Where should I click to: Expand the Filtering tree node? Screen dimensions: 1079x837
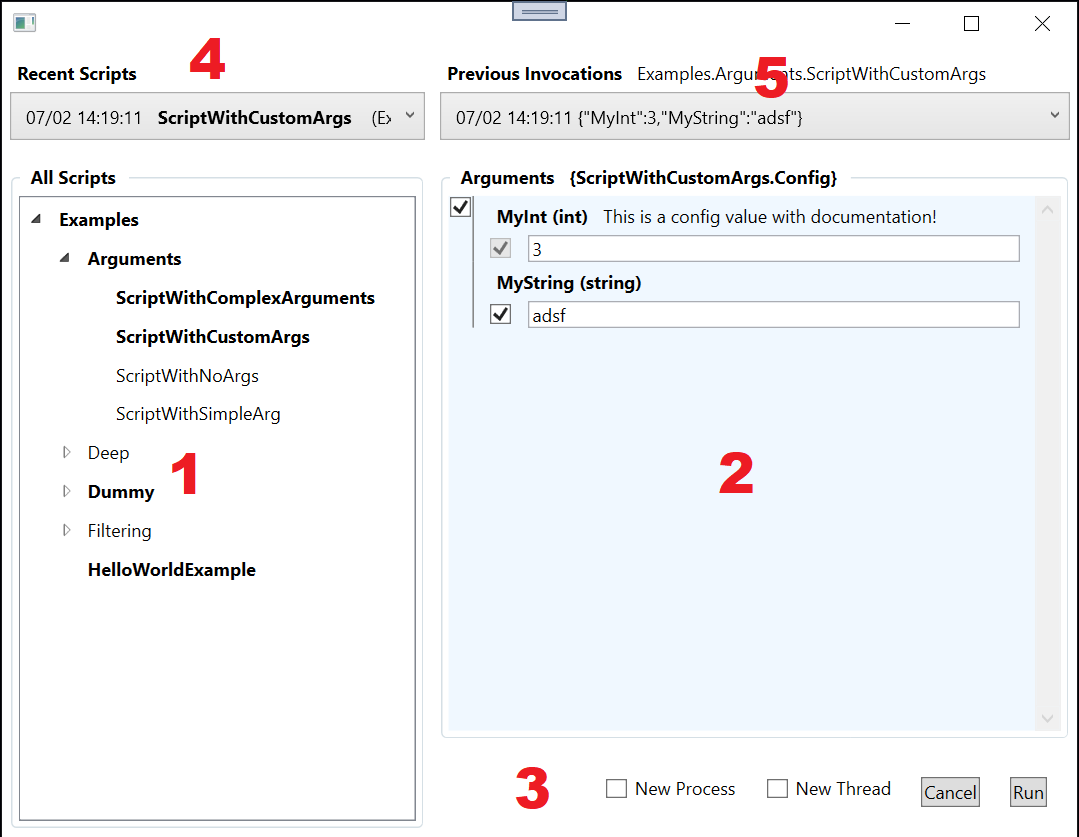66,530
